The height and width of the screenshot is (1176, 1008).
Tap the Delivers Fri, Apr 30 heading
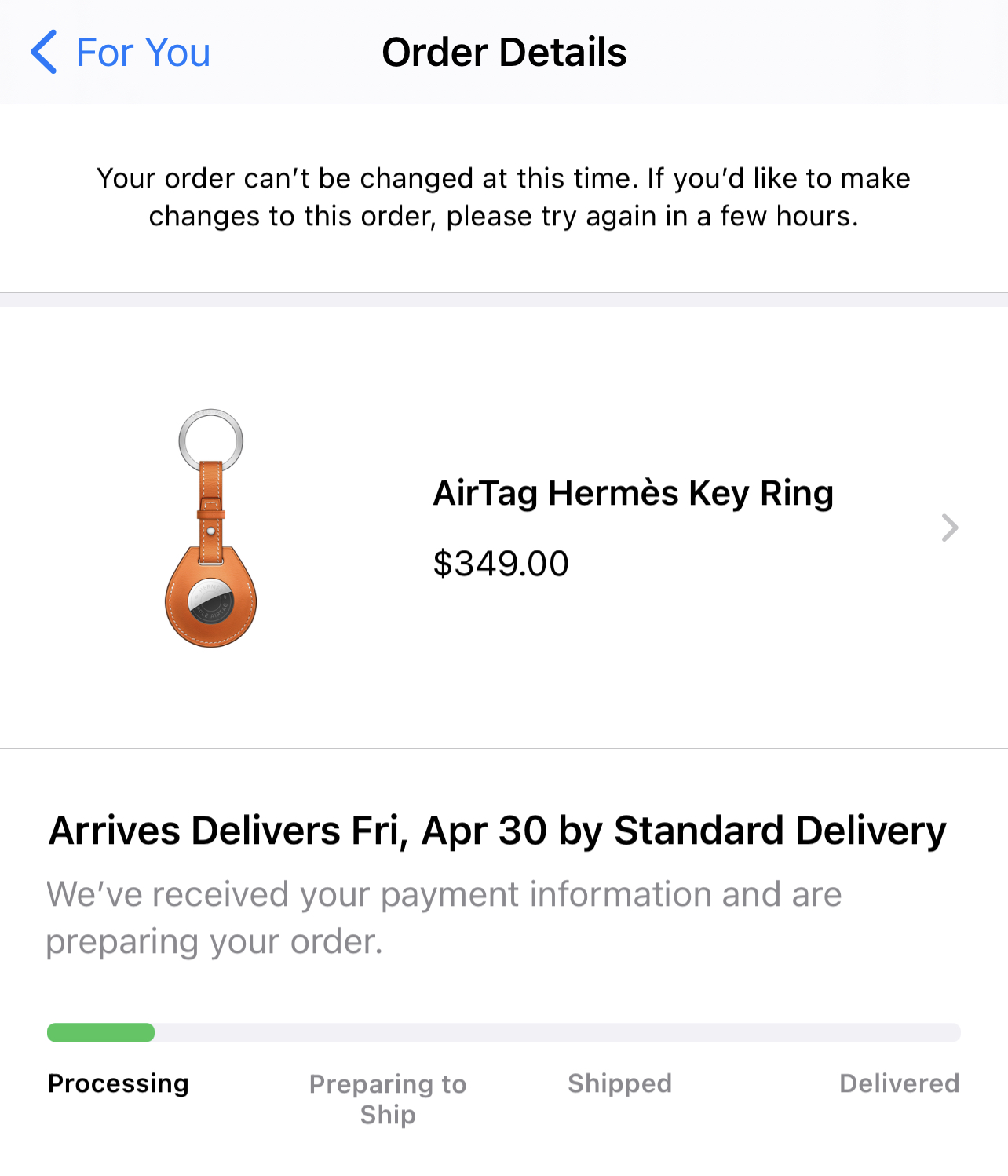(x=497, y=831)
